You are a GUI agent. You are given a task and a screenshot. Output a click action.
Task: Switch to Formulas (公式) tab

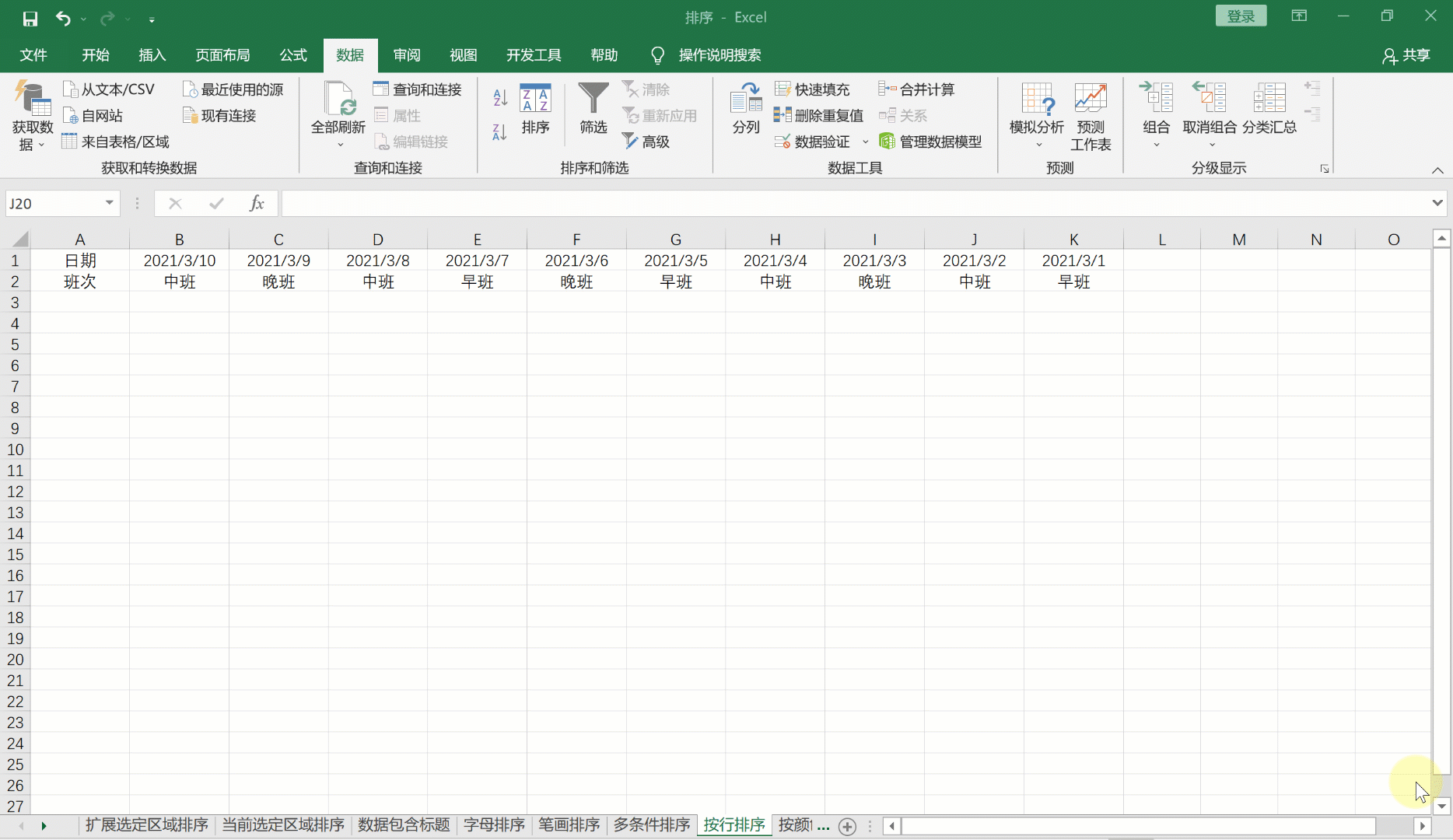[x=293, y=55]
